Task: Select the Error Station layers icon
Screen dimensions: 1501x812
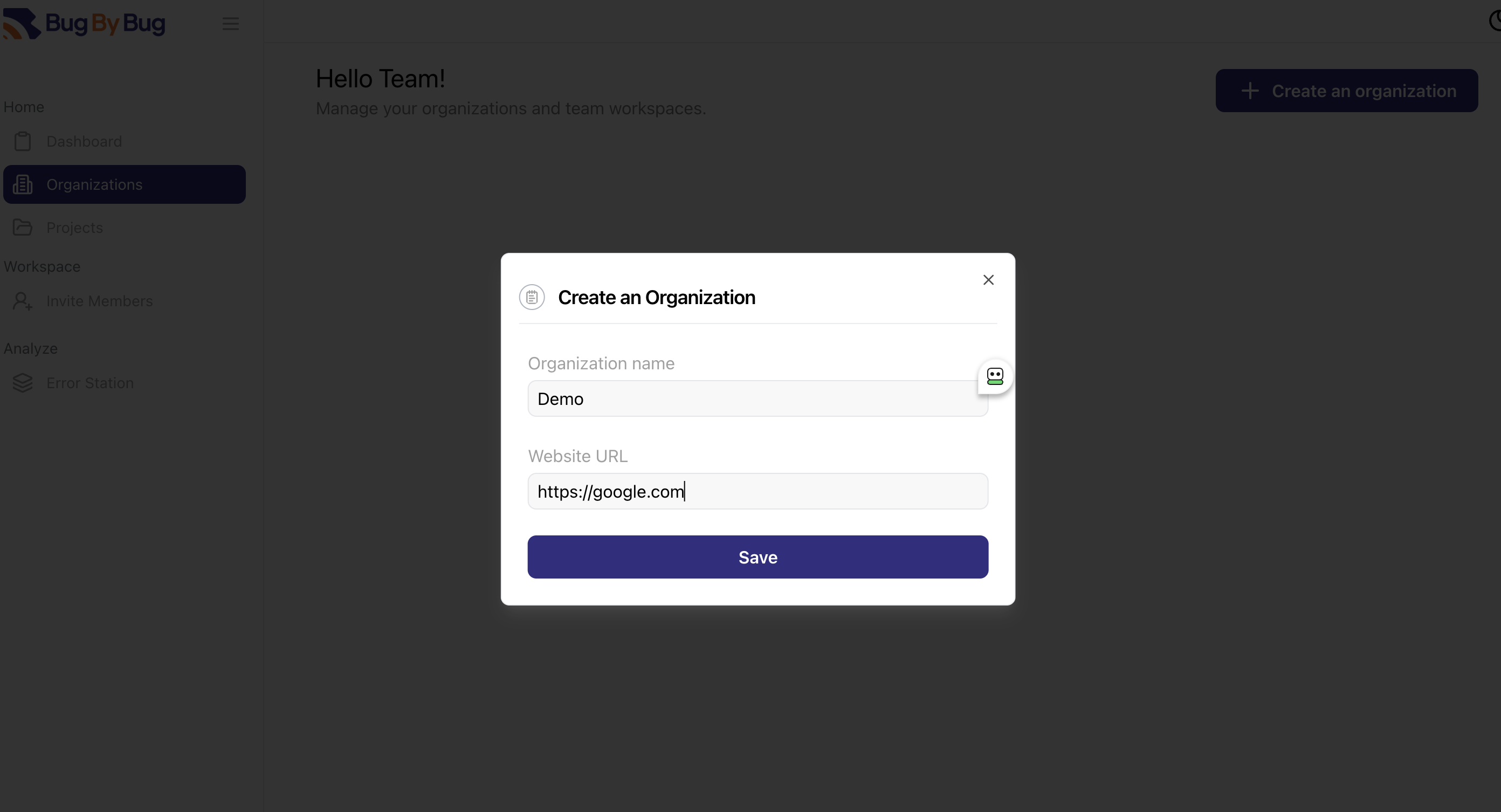Action: click(x=23, y=383)
